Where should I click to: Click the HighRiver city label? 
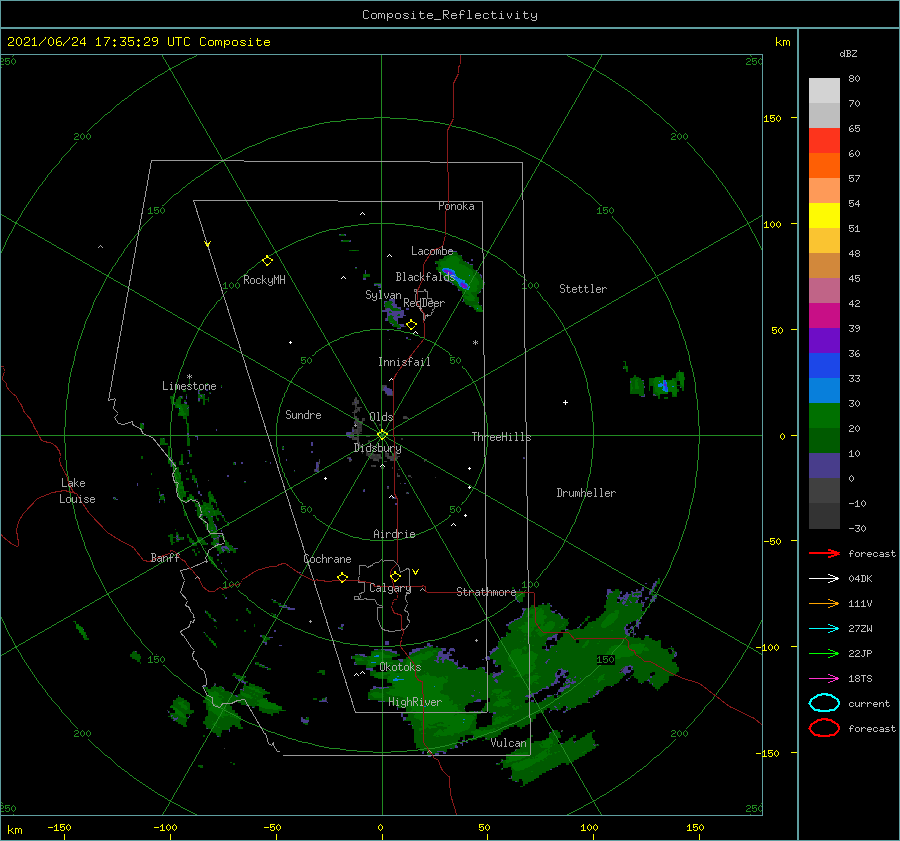(415, 702)
